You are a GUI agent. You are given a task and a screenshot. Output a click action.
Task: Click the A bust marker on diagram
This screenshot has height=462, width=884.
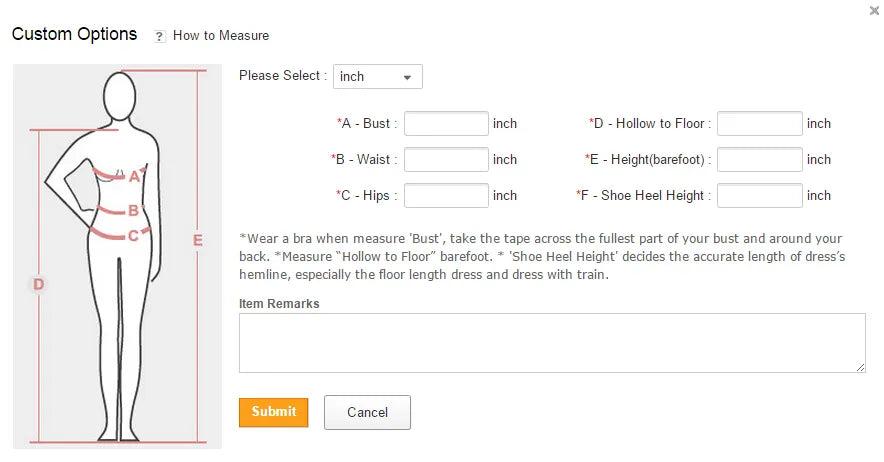click(x=134, y=177)
